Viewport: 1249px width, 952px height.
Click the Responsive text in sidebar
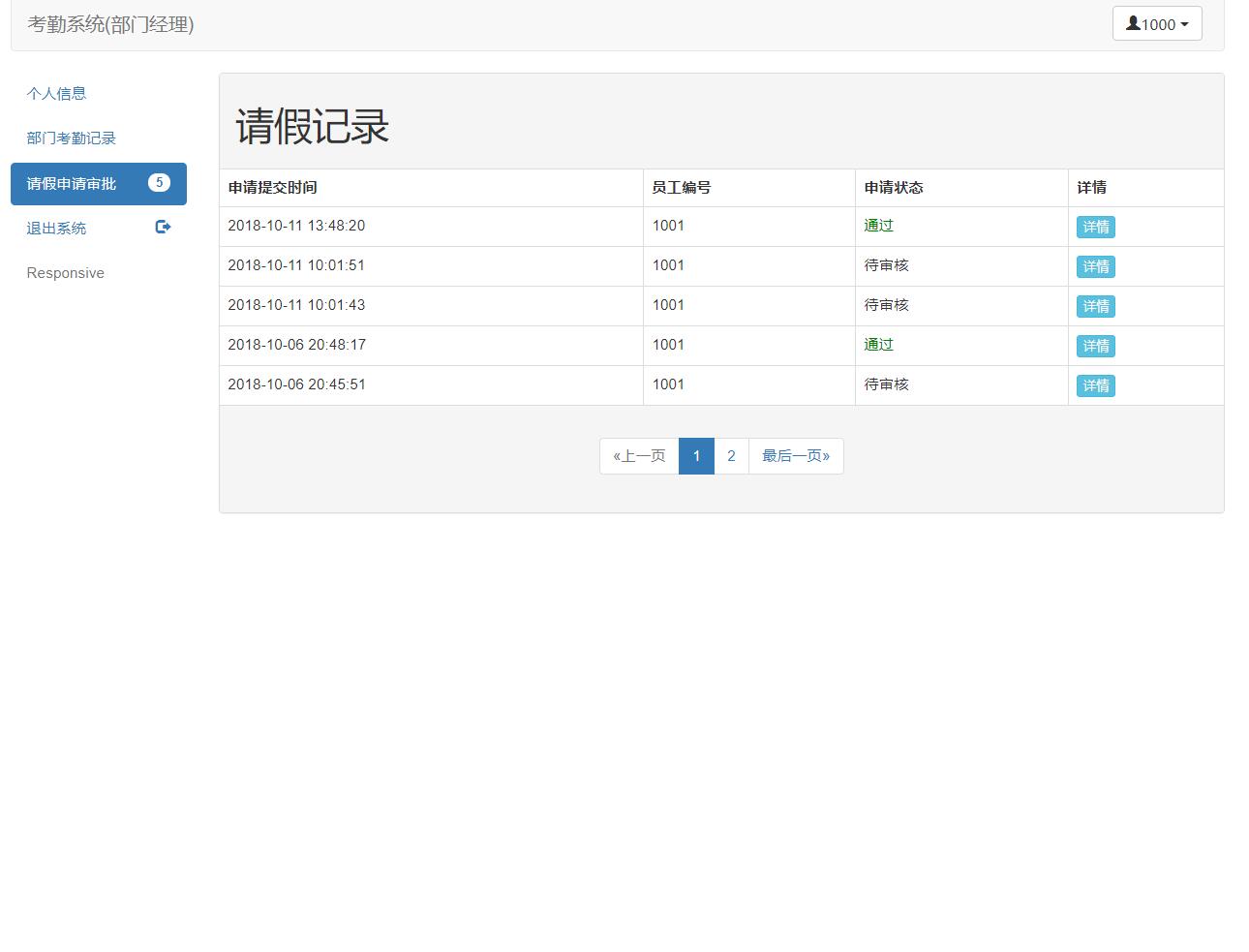(x=65, y=273)
